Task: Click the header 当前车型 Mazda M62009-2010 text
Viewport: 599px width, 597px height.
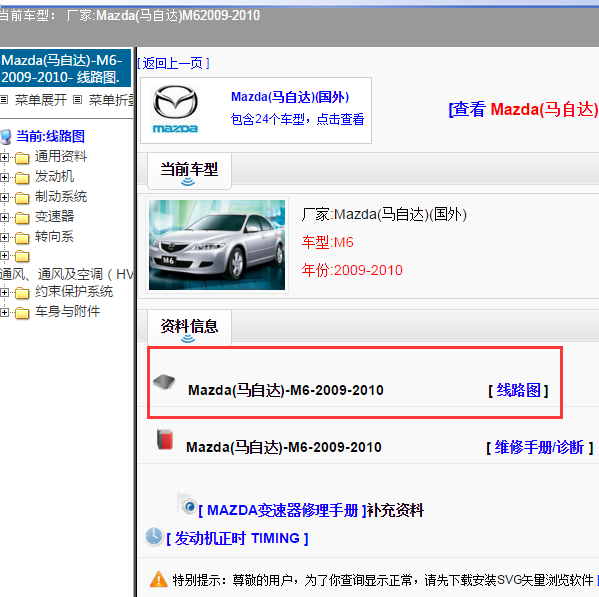Action: [130, 16]
